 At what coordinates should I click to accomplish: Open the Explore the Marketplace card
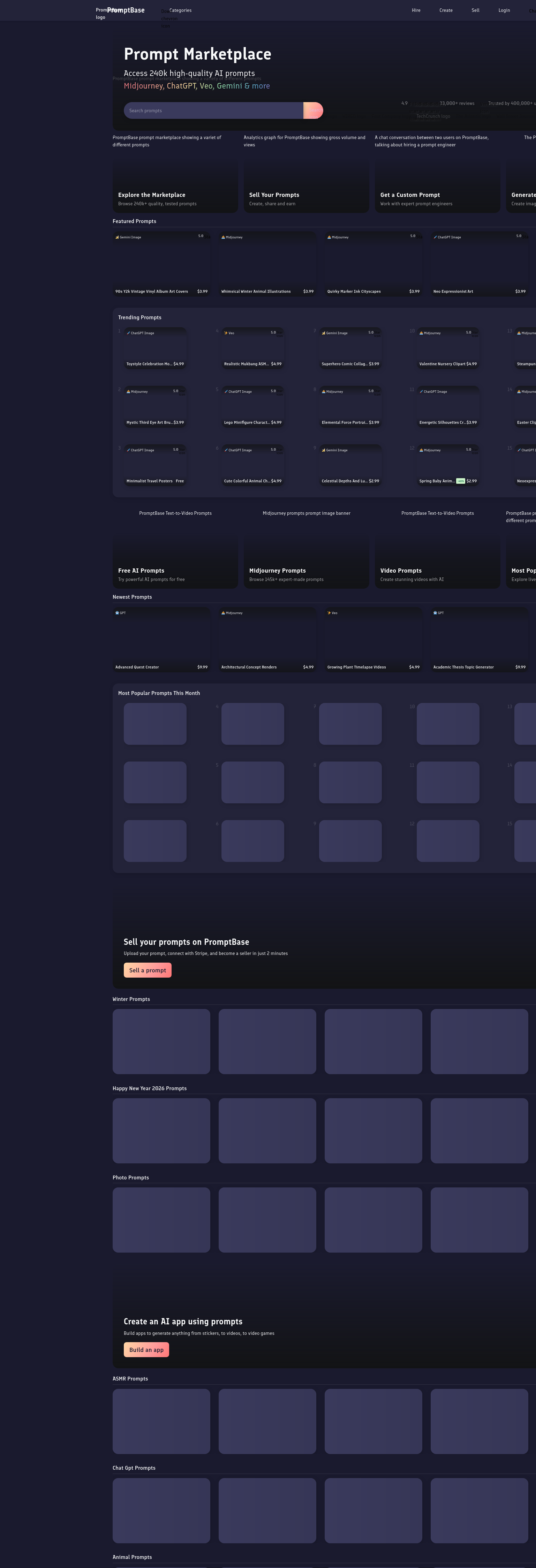click(x=175, y=188)
